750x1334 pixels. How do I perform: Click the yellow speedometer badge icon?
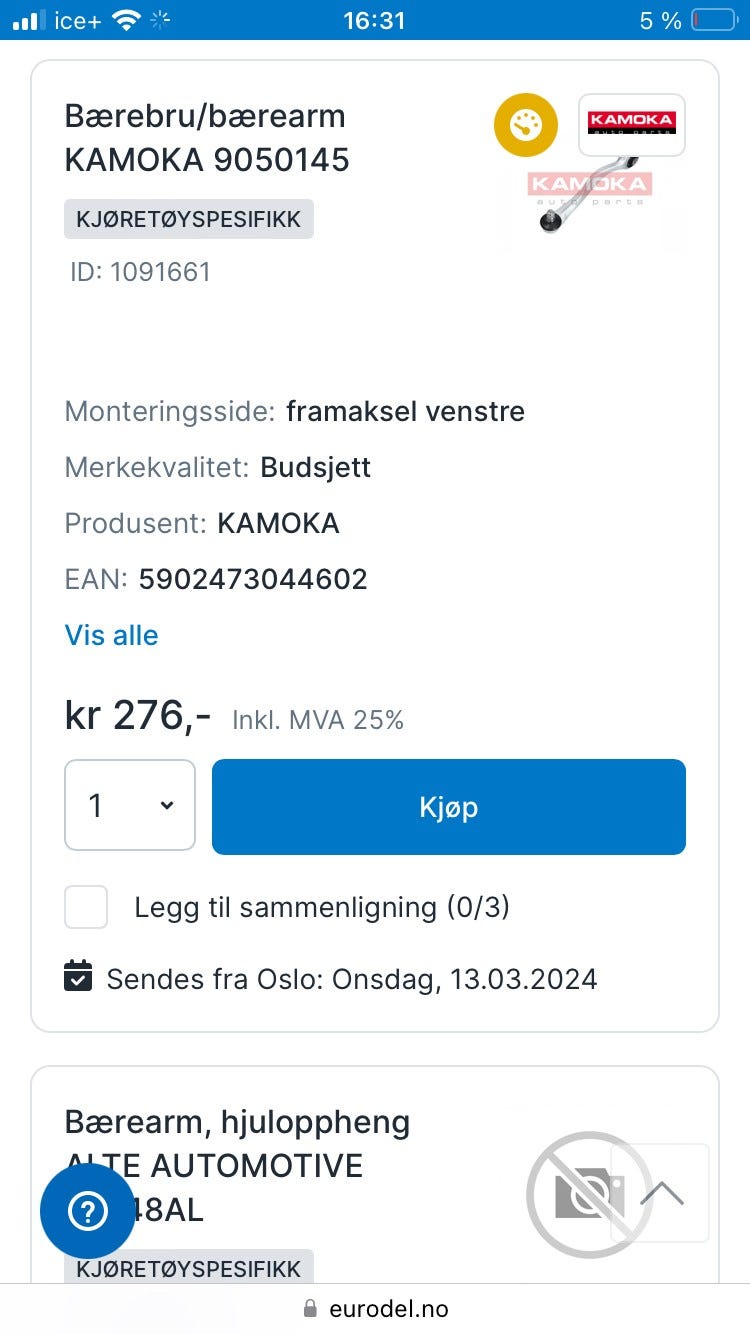[x=525, y=125]
